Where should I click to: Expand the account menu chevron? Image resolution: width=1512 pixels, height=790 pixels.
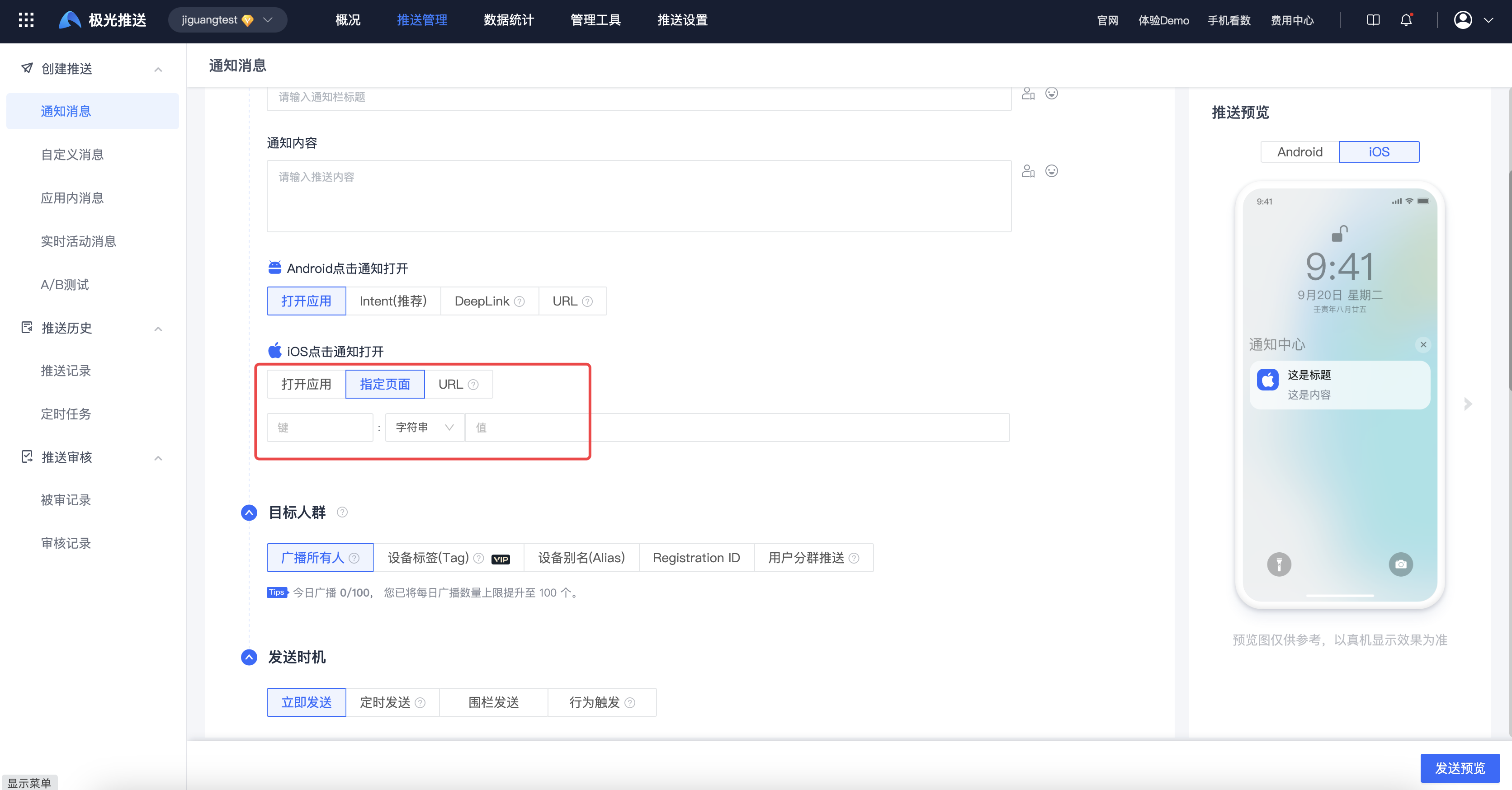1488,20
